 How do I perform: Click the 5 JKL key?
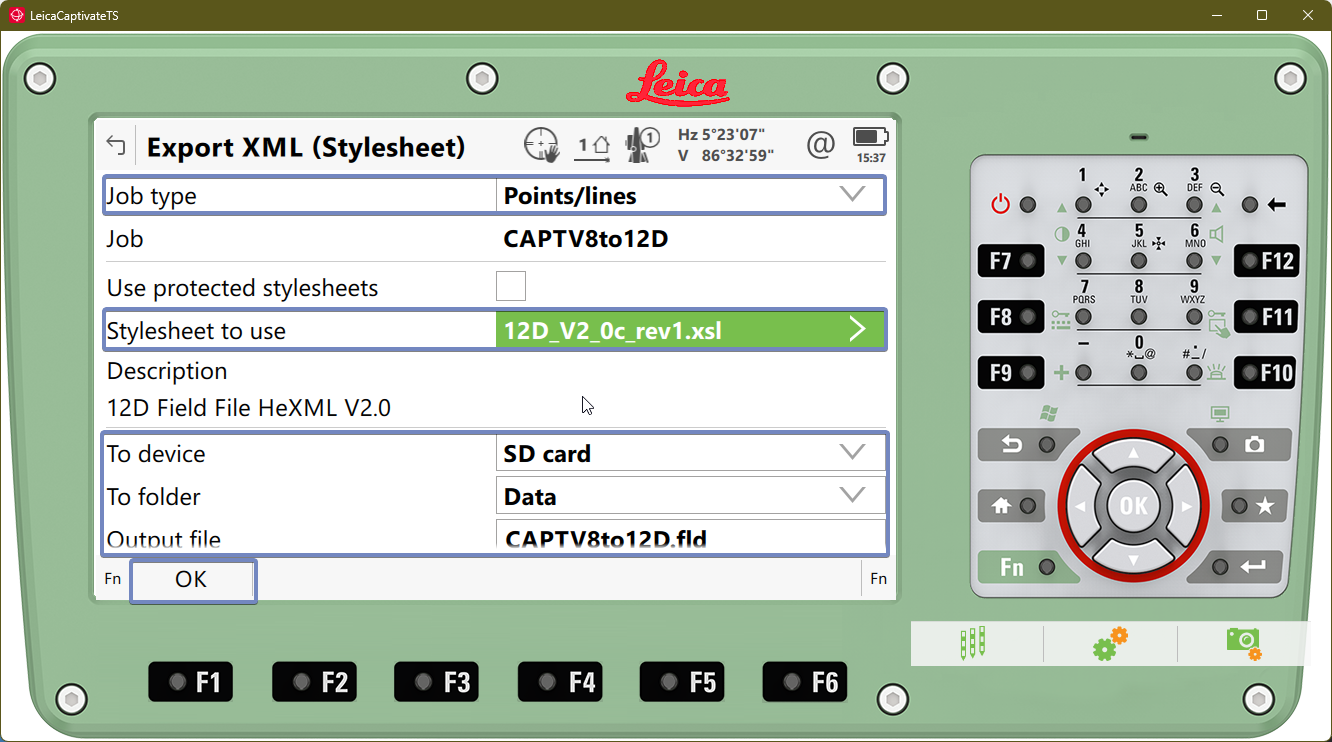coord(1139,261)
